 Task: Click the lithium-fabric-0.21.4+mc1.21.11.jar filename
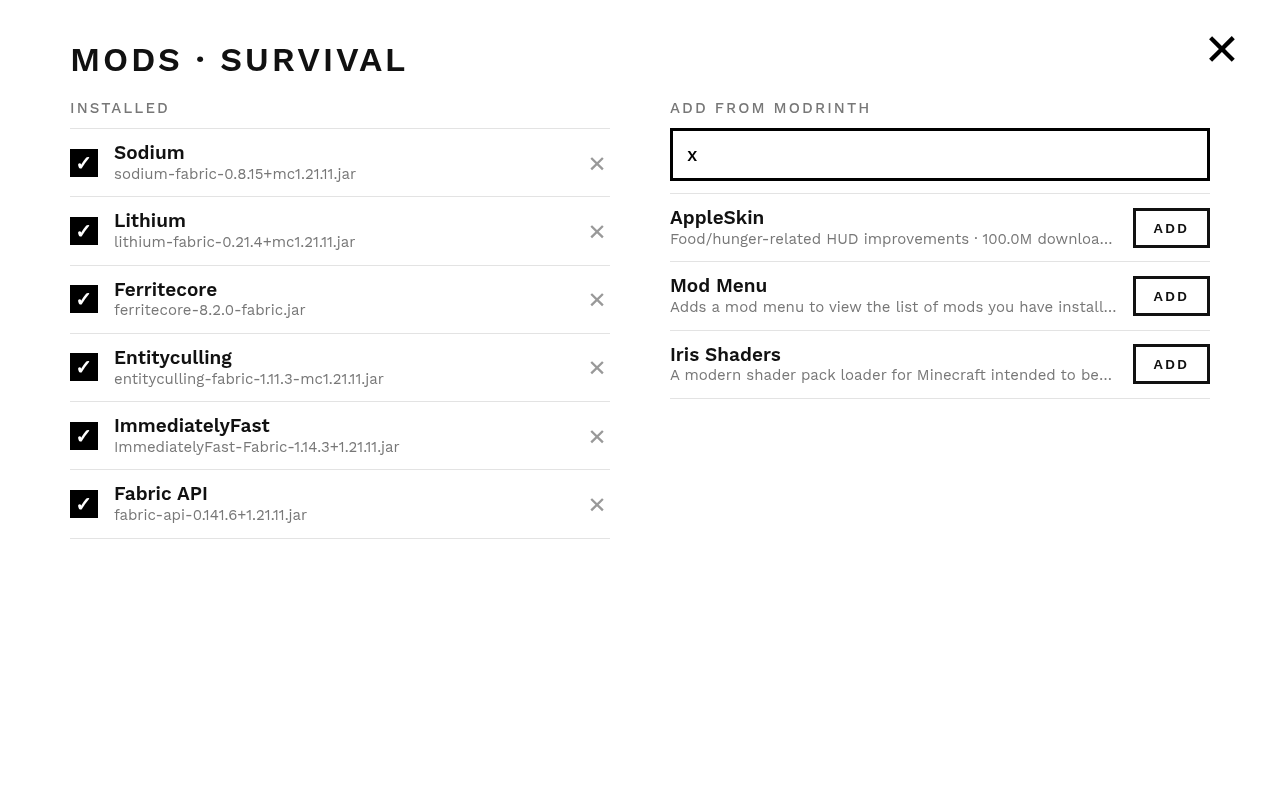(x=234, y=242)
